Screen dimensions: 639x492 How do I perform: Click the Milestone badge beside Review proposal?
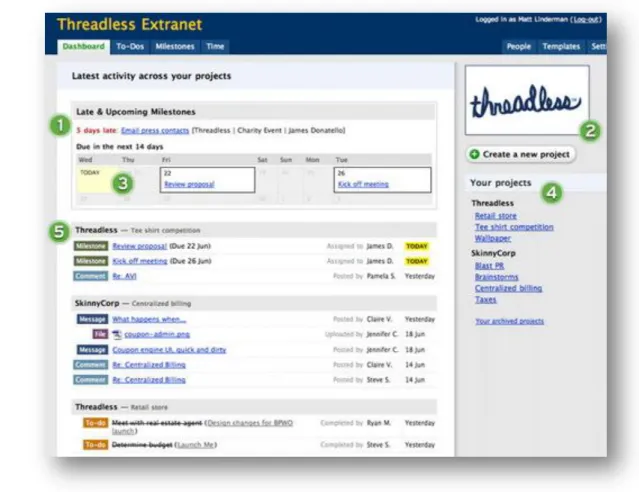point(91,246)
